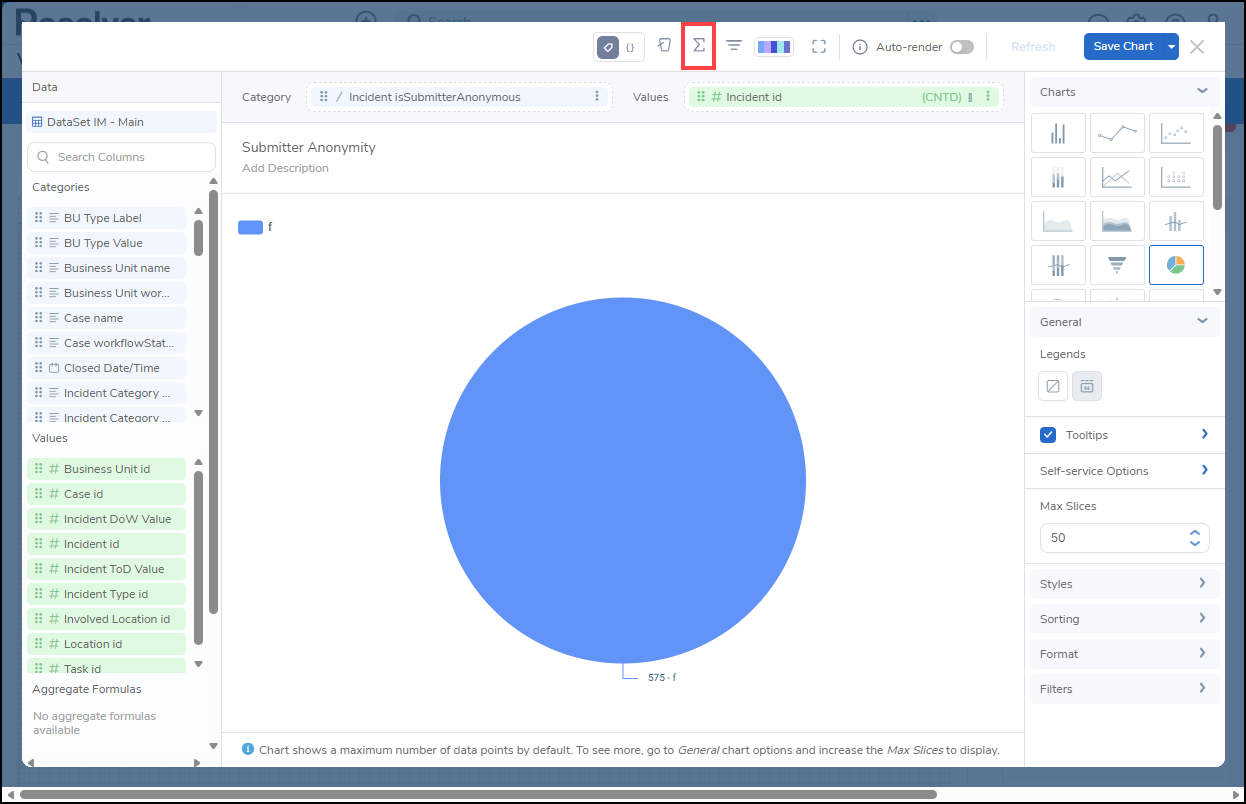Pick the area chart type

[x=1057, y=221]
